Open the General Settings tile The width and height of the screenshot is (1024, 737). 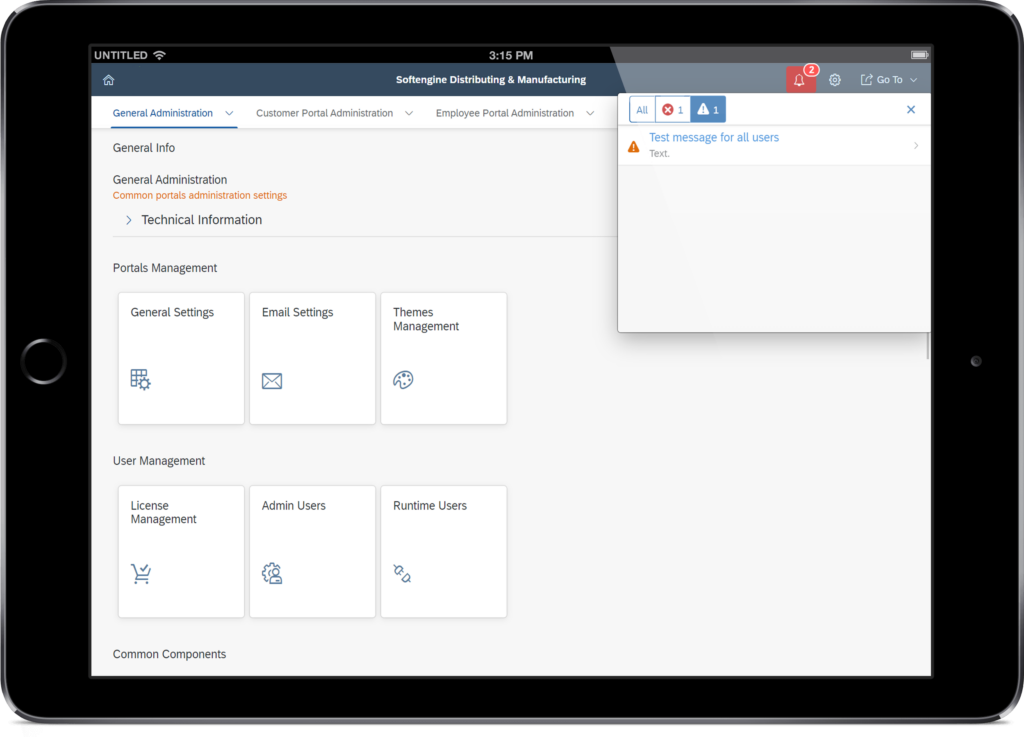click(x=182, y=358)
